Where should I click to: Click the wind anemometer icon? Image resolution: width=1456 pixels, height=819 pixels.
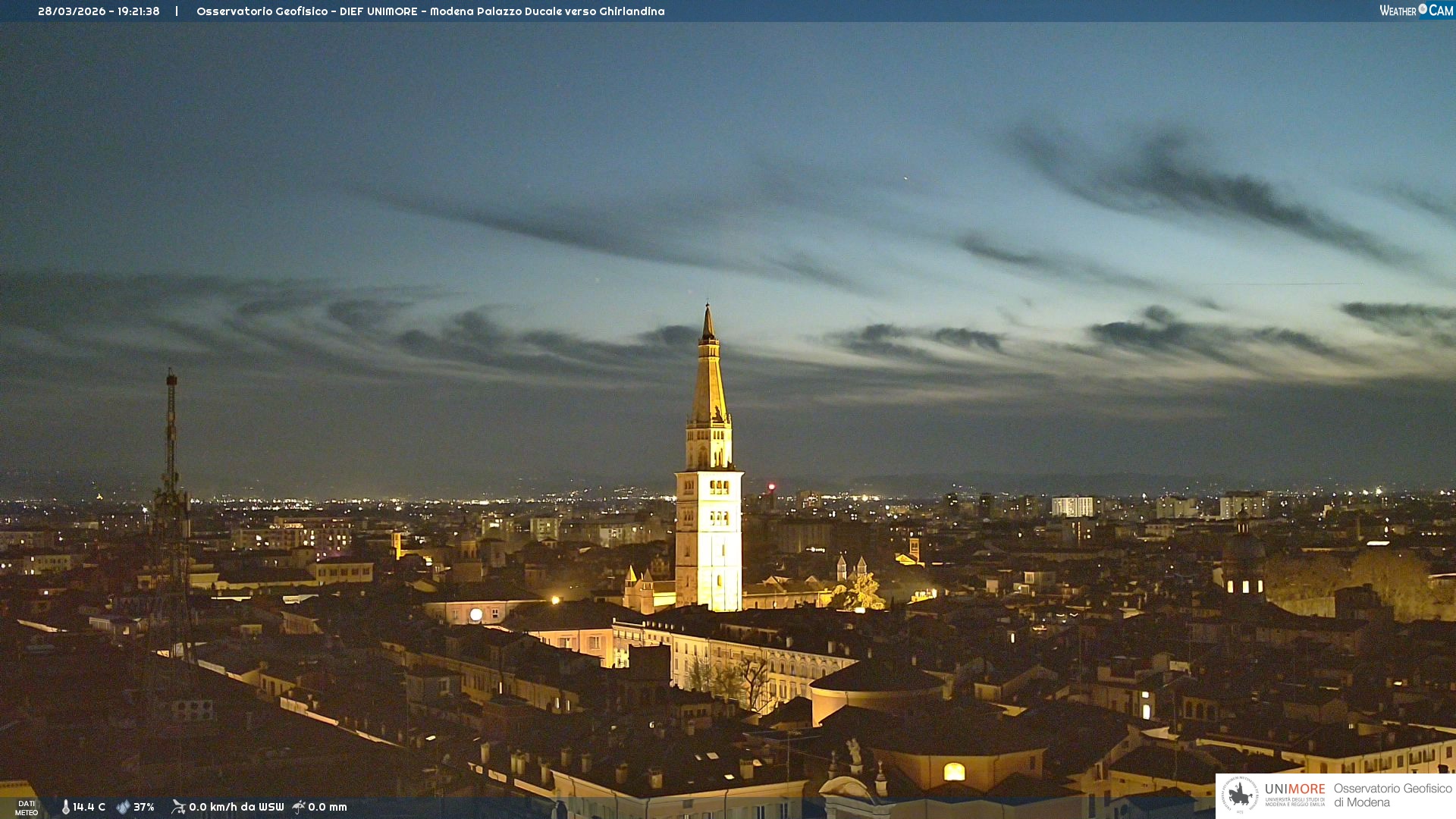pos(178,807)
